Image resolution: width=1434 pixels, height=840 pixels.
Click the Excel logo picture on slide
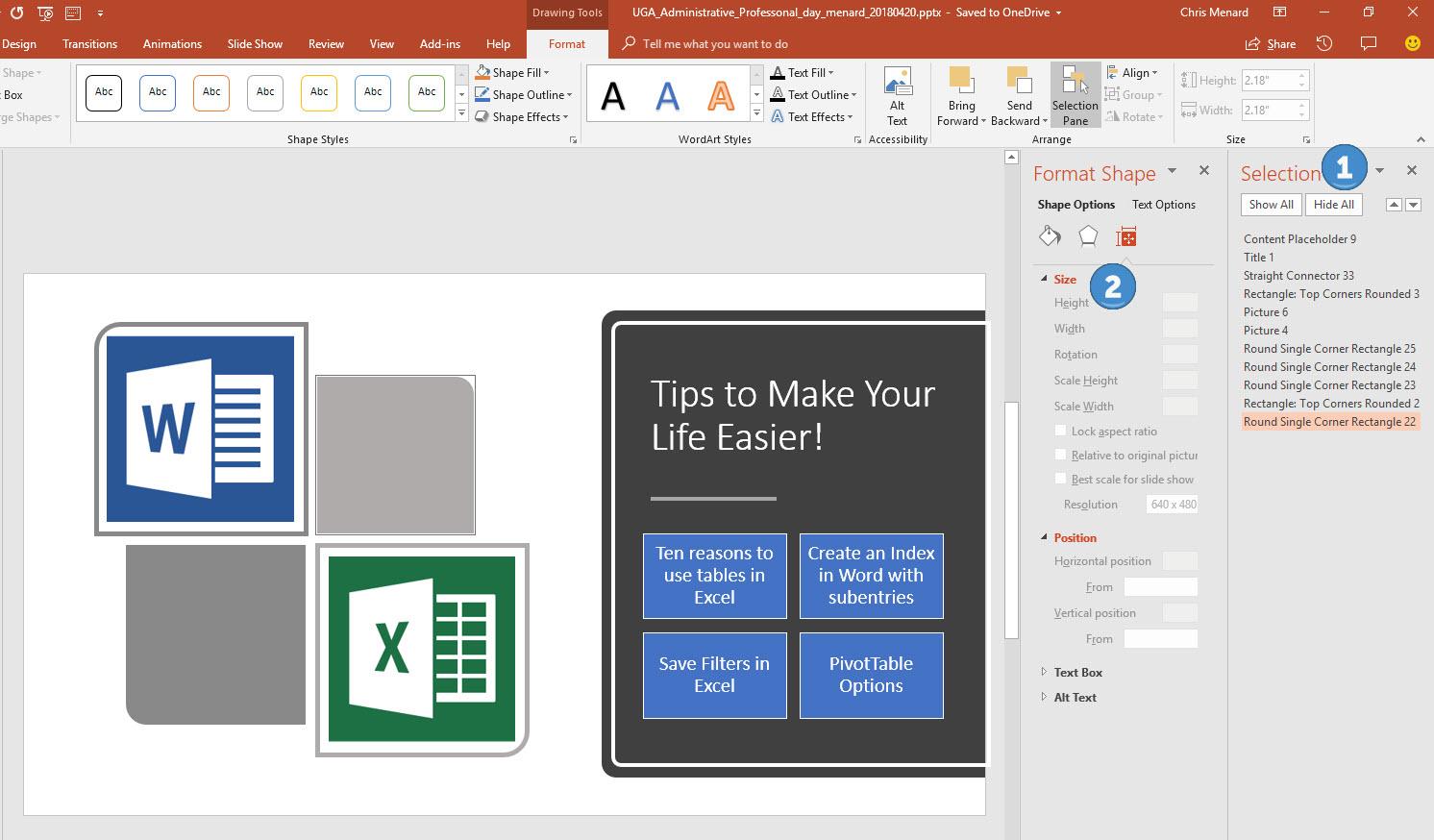(x=422, y=649)
